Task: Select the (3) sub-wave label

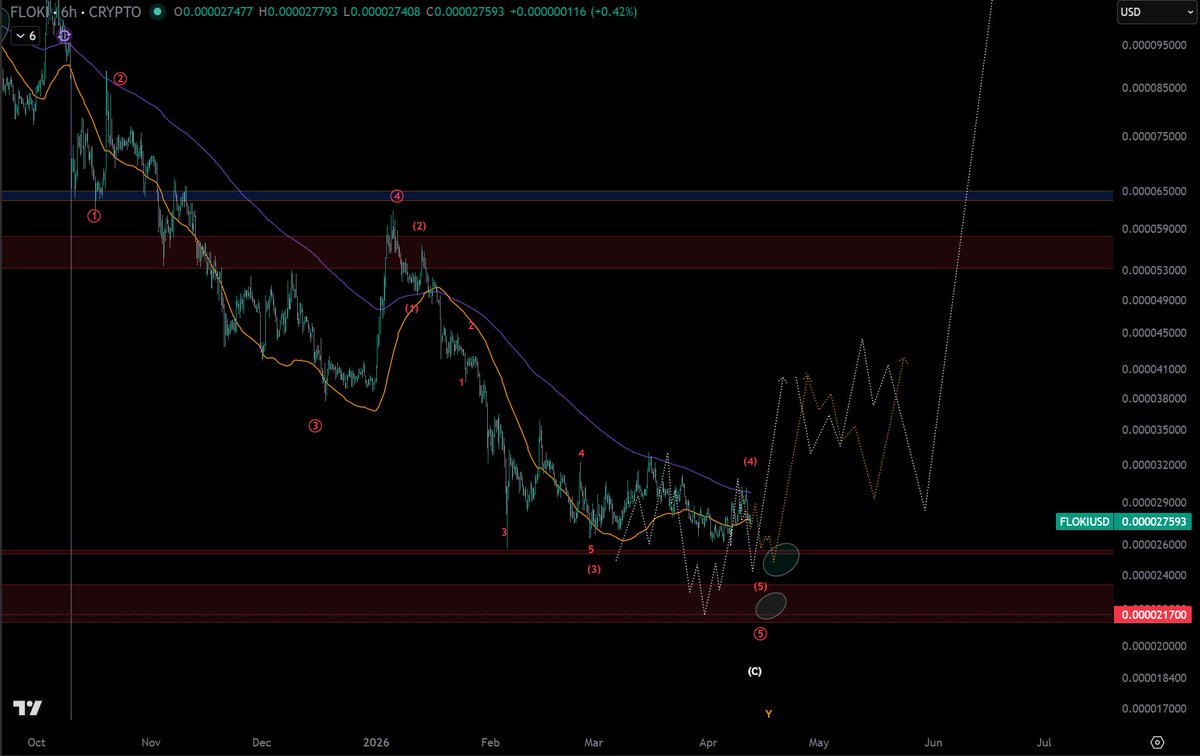Action: (594, 569)
